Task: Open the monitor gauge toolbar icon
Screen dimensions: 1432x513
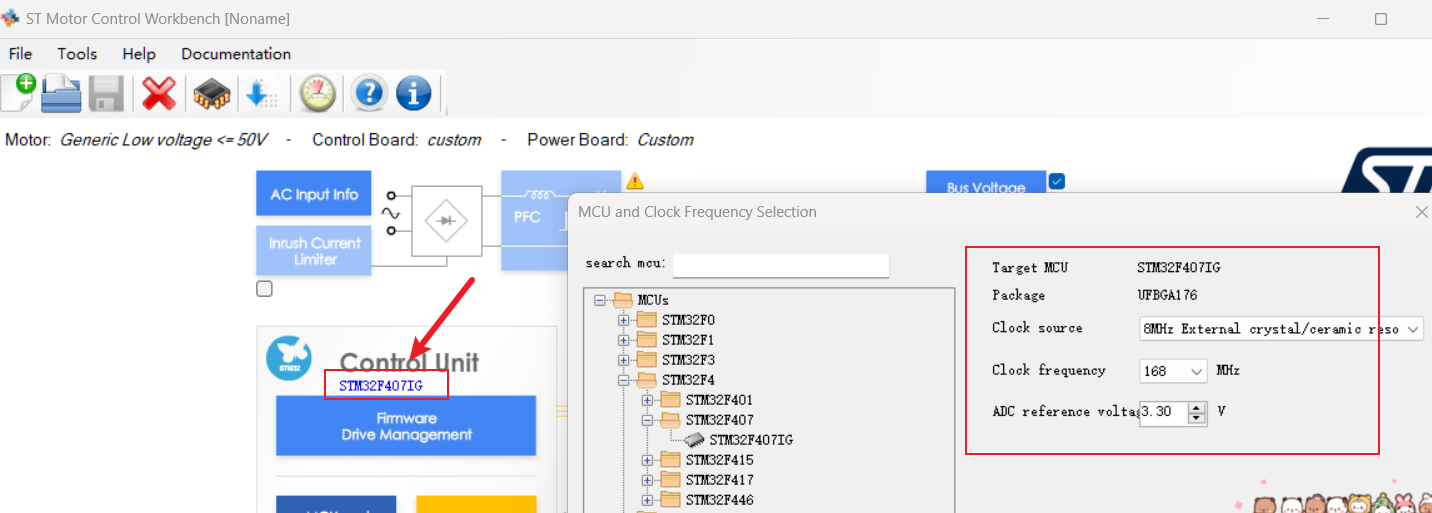Action: [x=318, y=94]
